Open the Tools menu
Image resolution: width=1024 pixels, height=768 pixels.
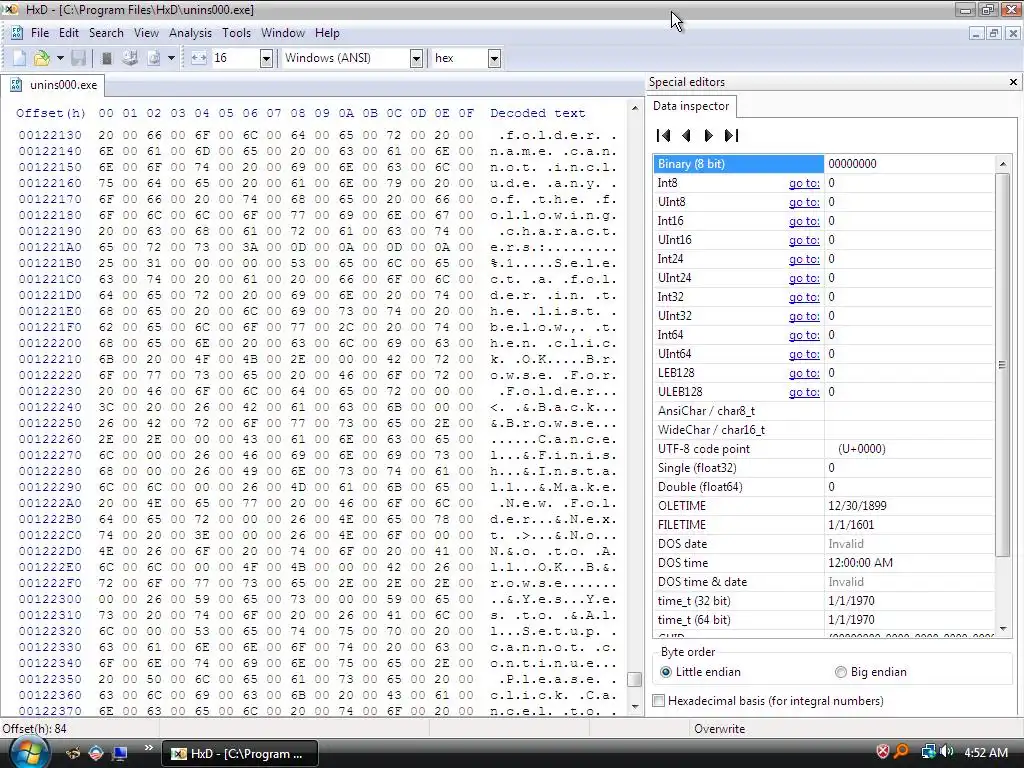(x=236, y=33)
